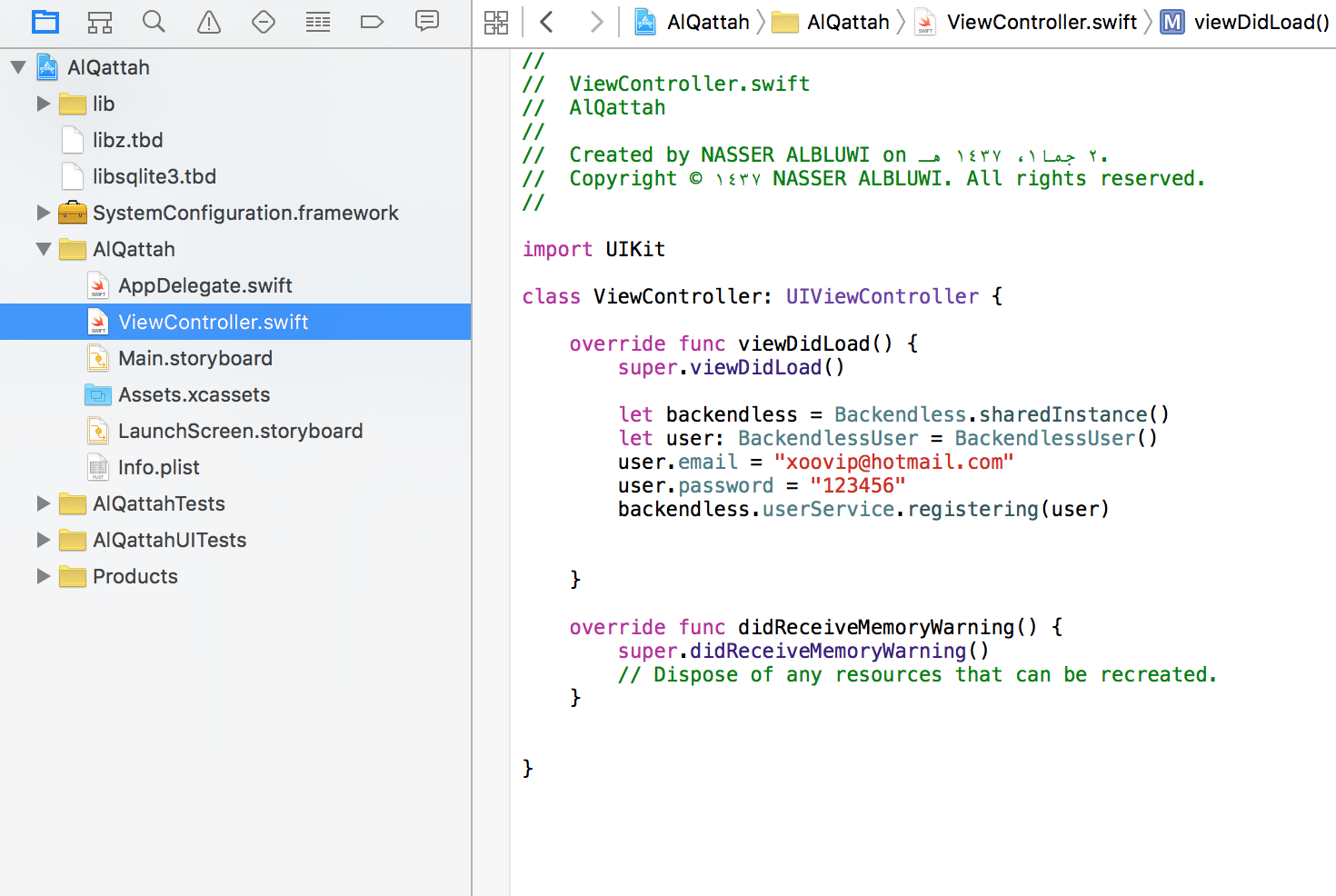1336x896 pixels.
Task: Open the viewDidLoad() method breadcrumb
Action: tap(1245, 22)
